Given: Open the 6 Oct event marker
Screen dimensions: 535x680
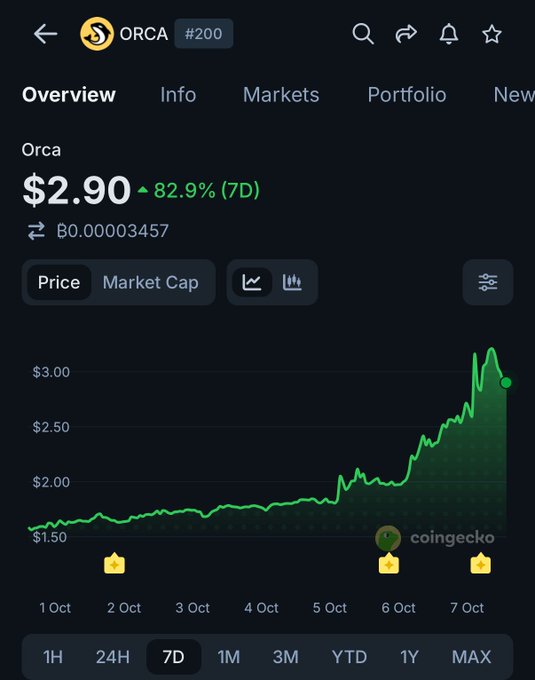Looking at the screenshot, I should click(388, 563).
